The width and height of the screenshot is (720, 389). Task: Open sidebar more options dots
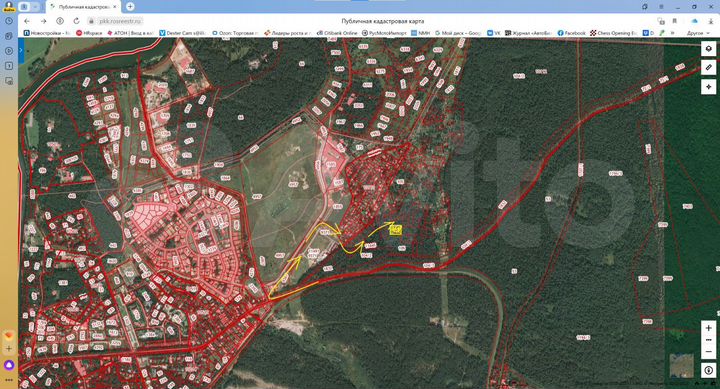pyautogui.click(x=9, y=380)
